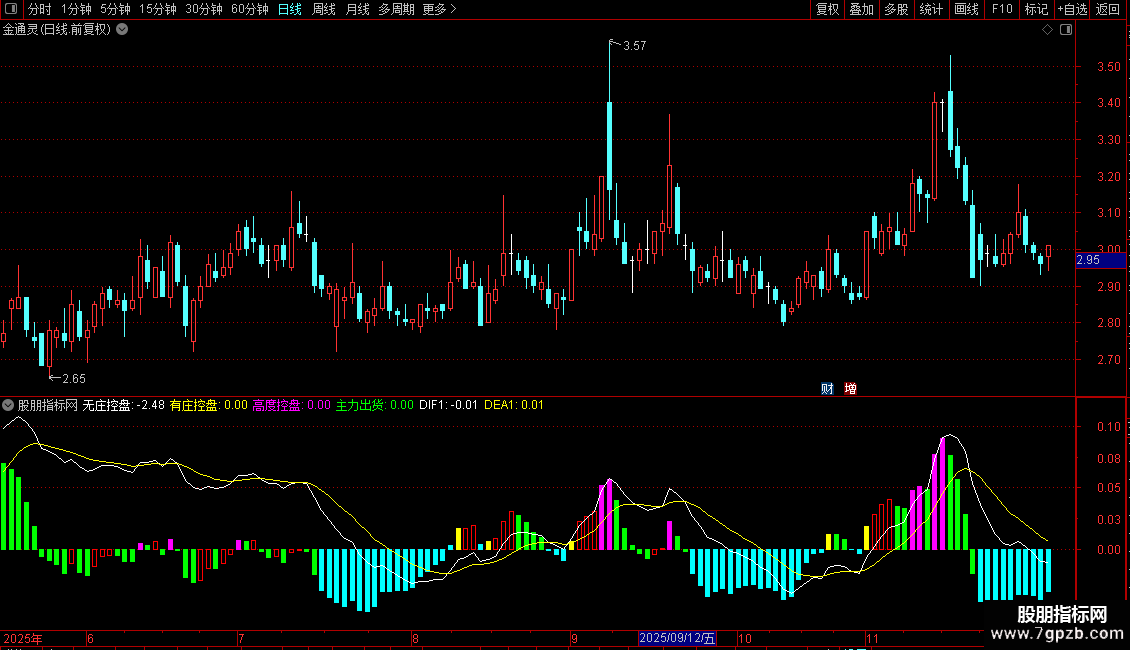Toggle the right side panel icon
Viewport: 1130px width, 650px height.
tap(1066, 30)
